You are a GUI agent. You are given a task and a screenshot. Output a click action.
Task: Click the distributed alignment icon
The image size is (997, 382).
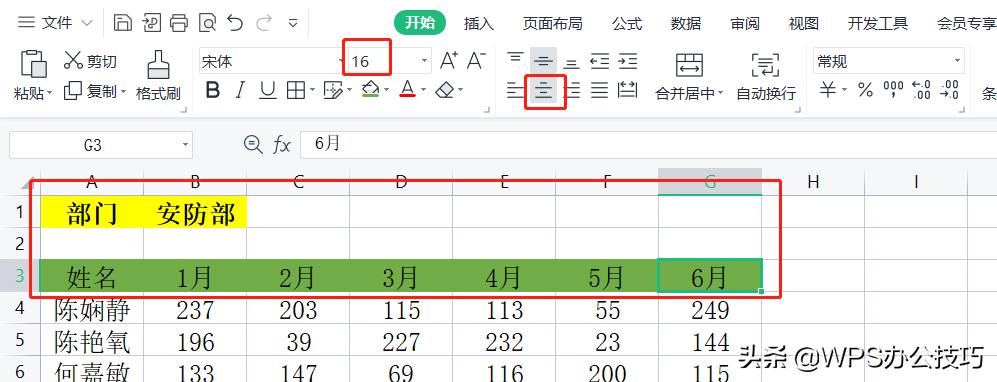(628, 90)
